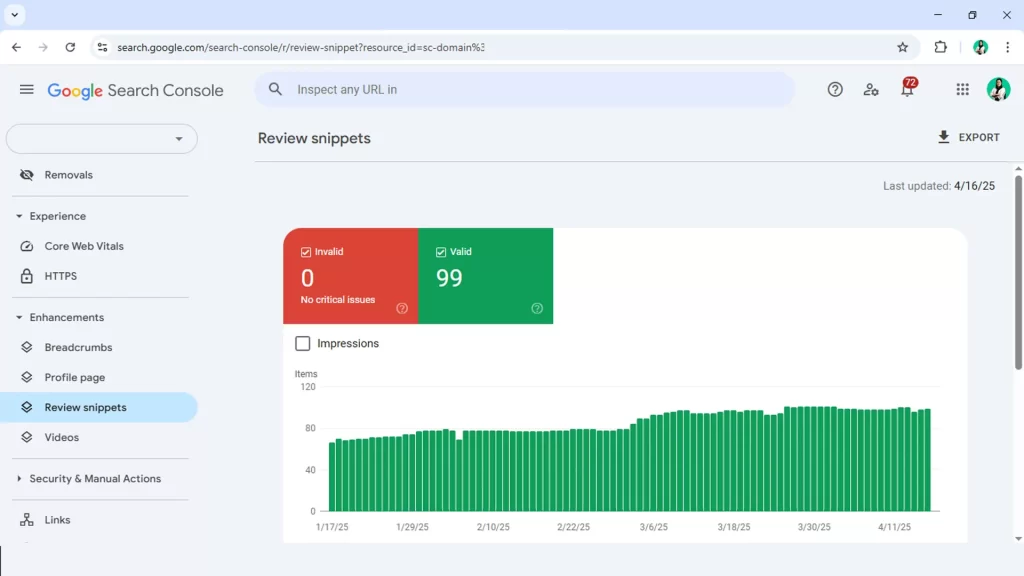The image size is (1024, 576).
Task: Open Removals in the sidebar
Action: (98, 175)
